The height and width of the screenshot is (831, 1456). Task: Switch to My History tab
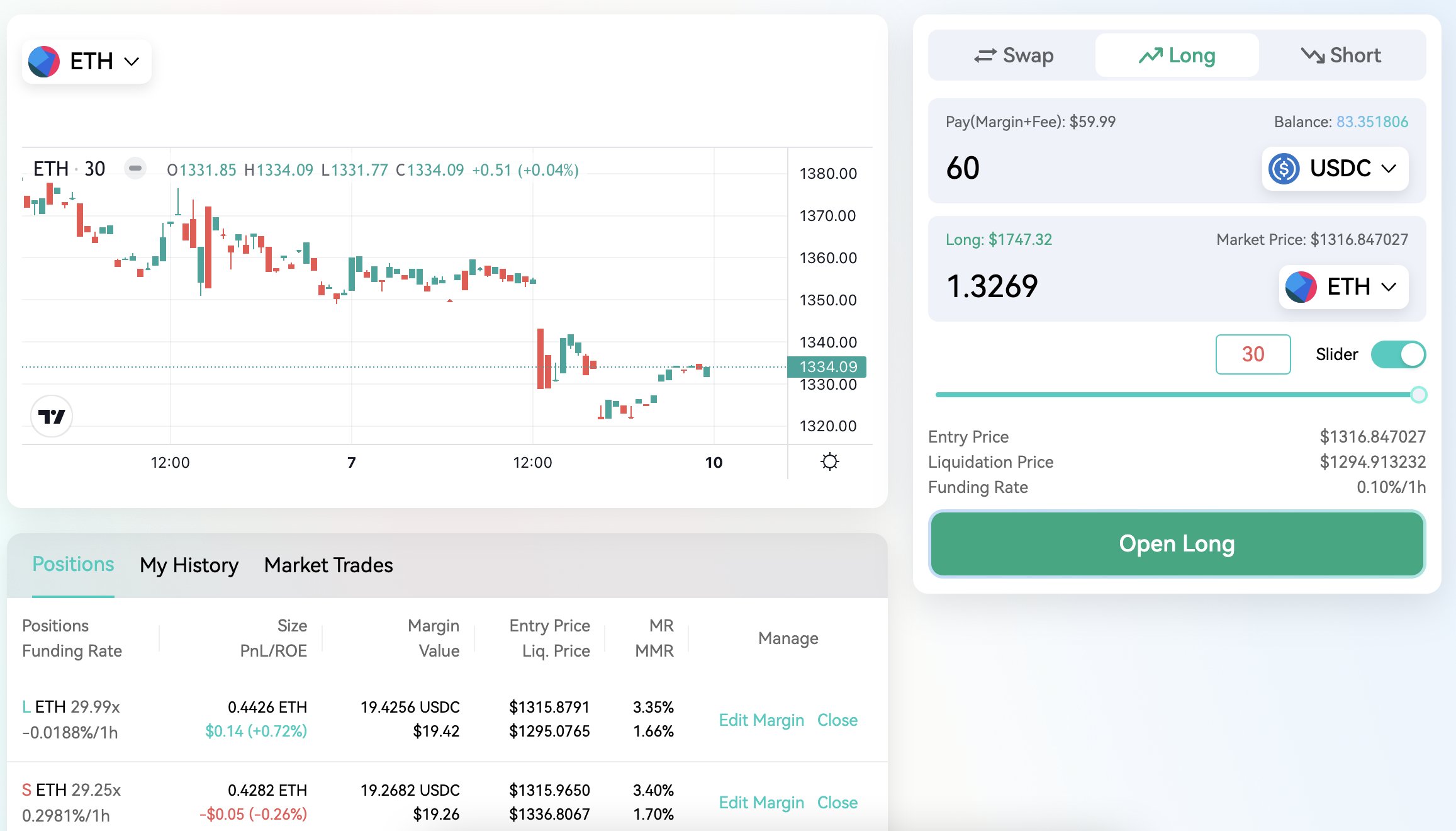click(x=189, y=565)
